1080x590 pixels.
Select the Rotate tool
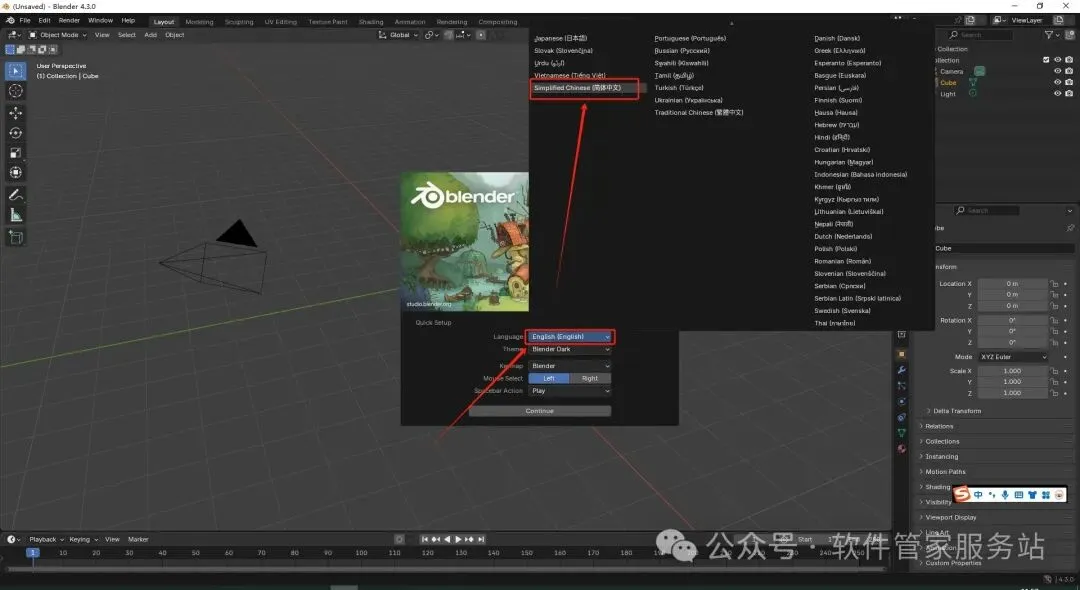pyautogui.click(x=15, y=133)
